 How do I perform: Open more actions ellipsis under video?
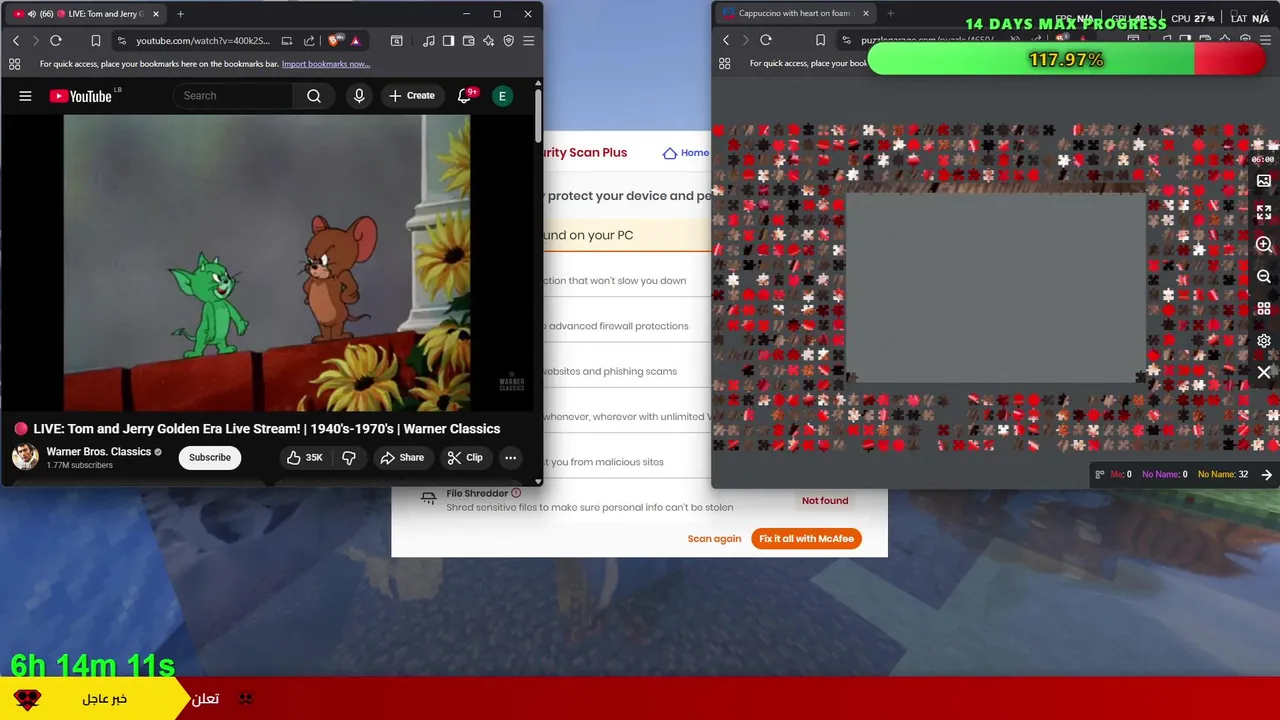pyautogui.click(x=510, y=457)
